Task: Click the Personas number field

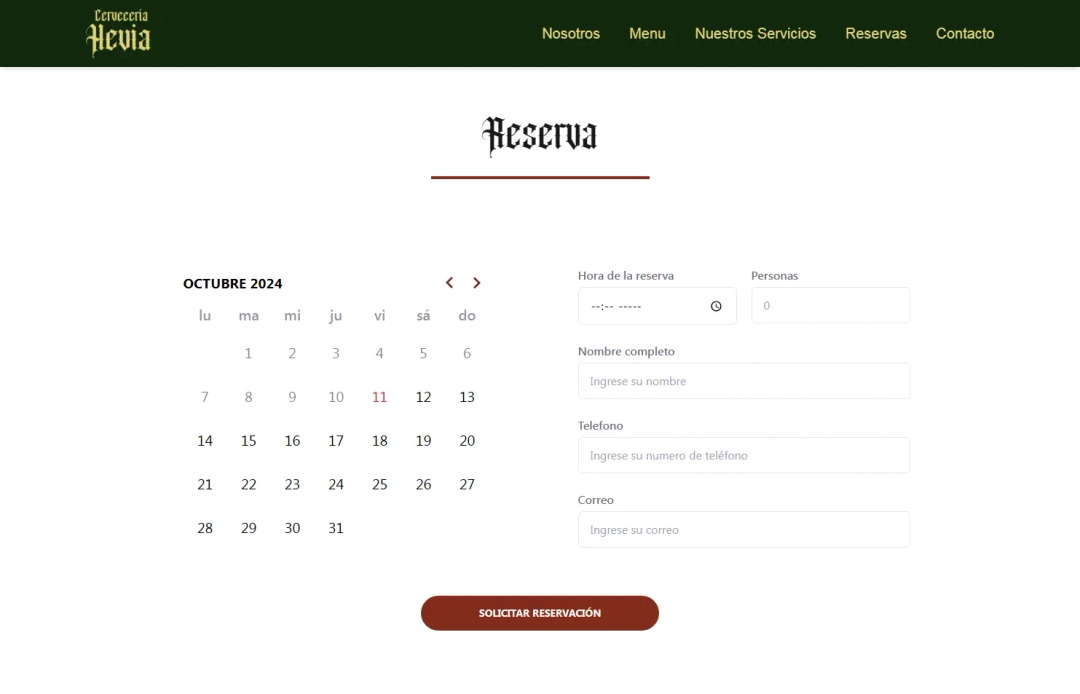Action: pos(831,306)
